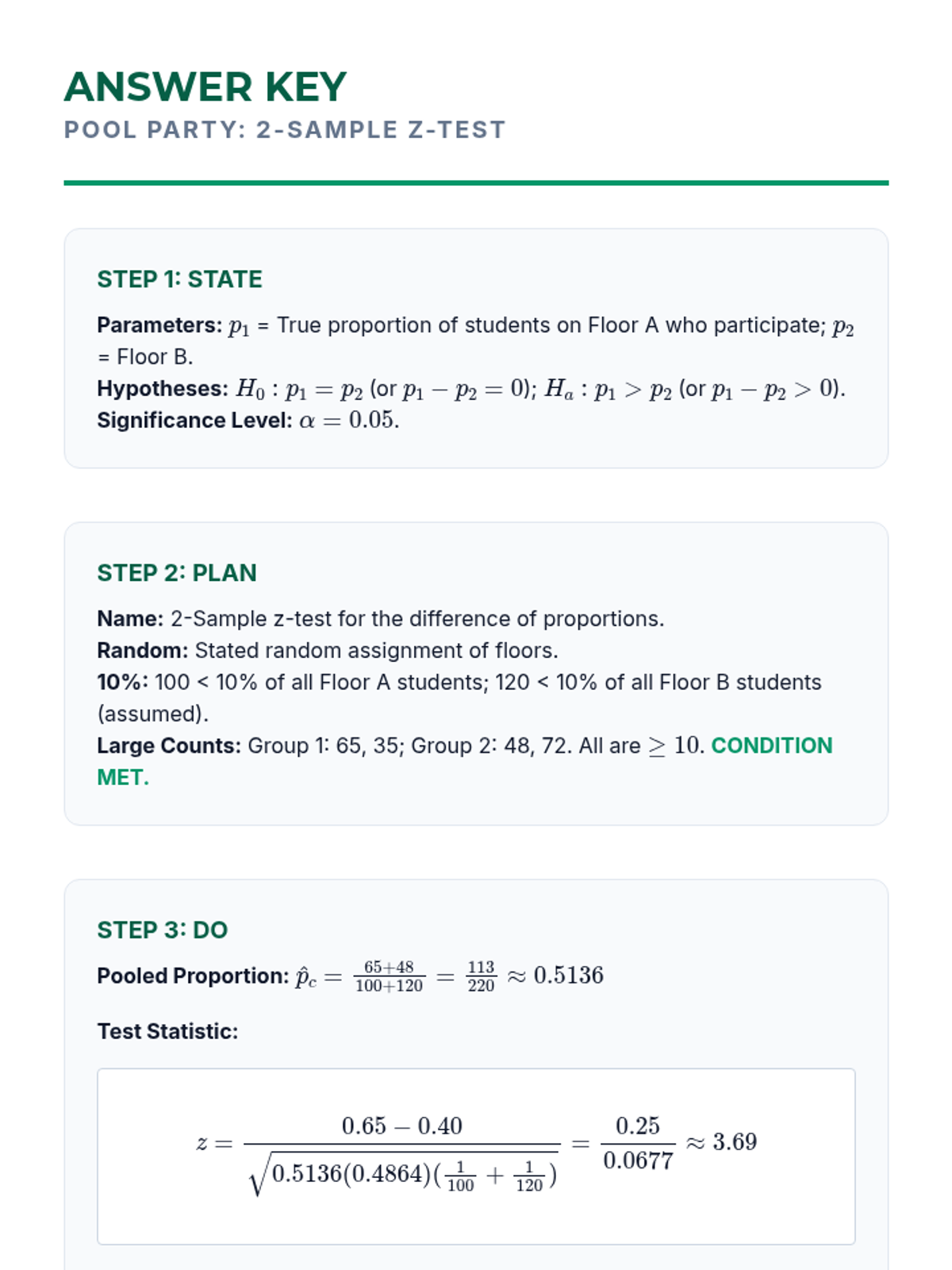Click the Hypotheses label
The image size is (952, 1270).
coord(163,389)
